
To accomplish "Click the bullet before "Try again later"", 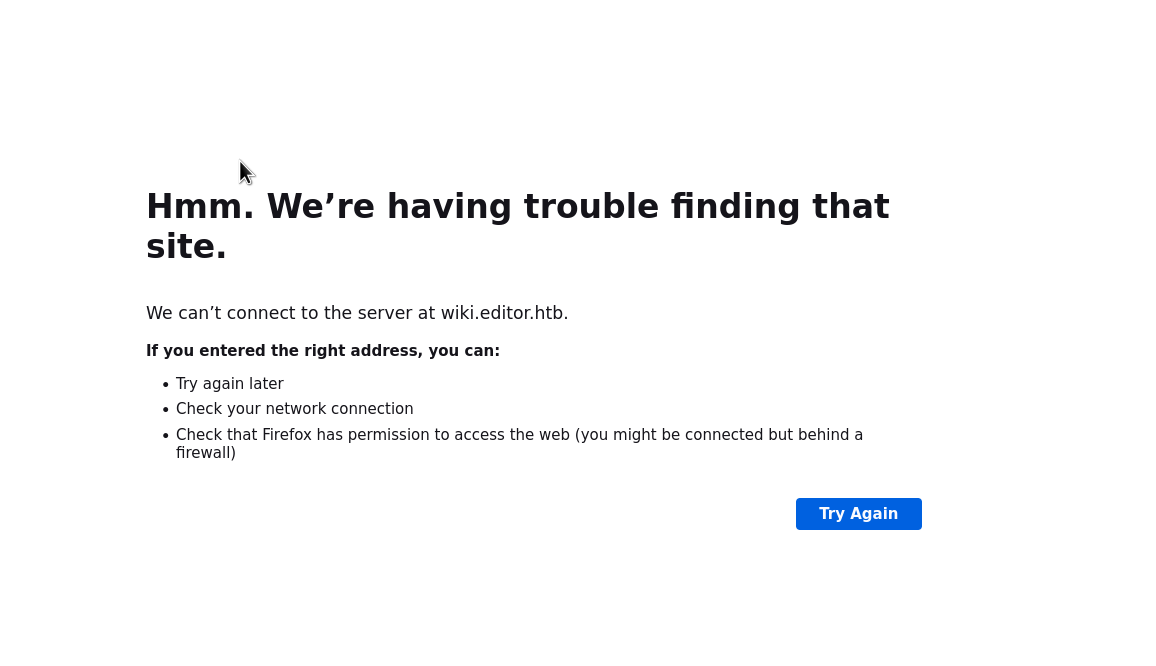I will [x=166, y=385].
